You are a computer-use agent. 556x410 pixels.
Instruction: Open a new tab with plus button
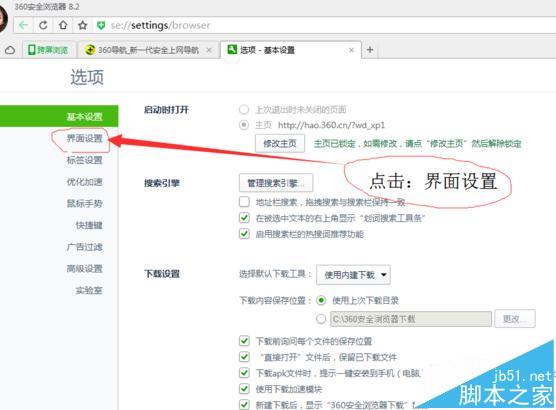tap(370, 50)
